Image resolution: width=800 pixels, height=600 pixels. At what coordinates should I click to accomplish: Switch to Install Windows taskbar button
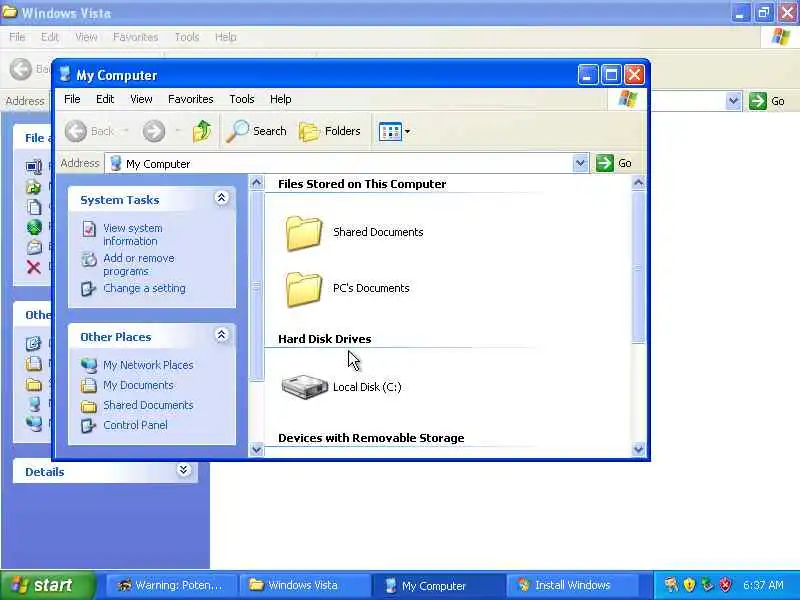pos(572,585)
